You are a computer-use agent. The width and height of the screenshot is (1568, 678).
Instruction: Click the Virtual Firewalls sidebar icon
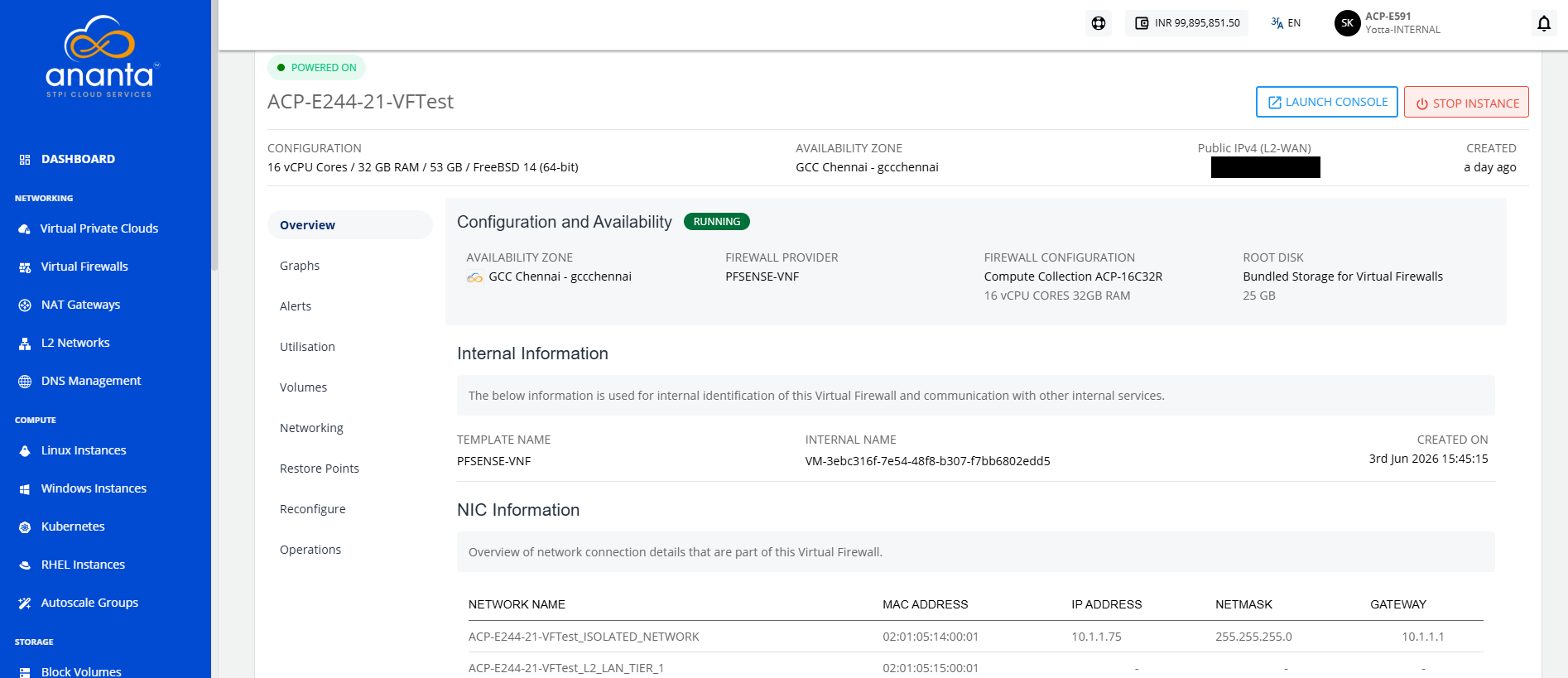pyautogui.click(x=25, y=267)
